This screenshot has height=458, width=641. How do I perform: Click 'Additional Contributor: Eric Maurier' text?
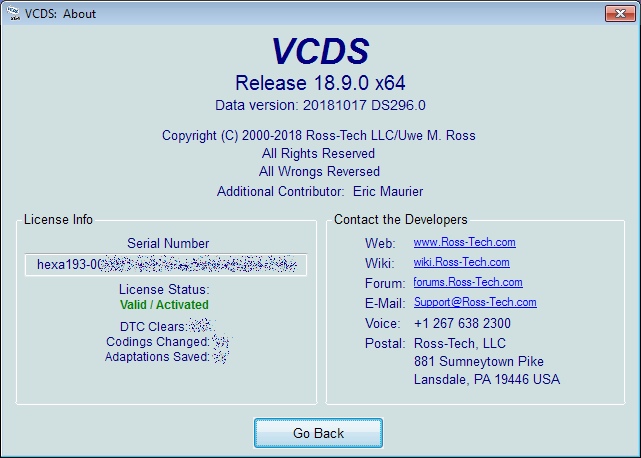tap(320, 191)
